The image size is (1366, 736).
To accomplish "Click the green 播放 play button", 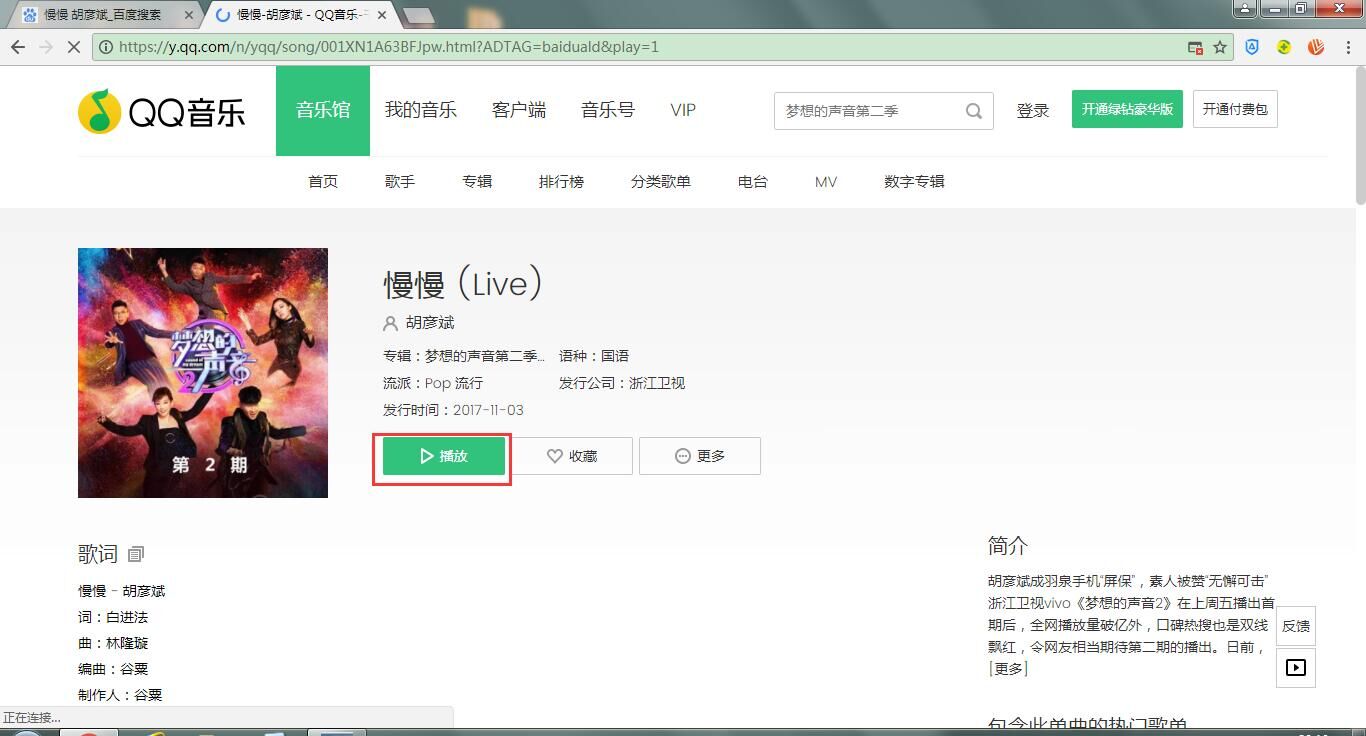I will [x=441, y=455].
